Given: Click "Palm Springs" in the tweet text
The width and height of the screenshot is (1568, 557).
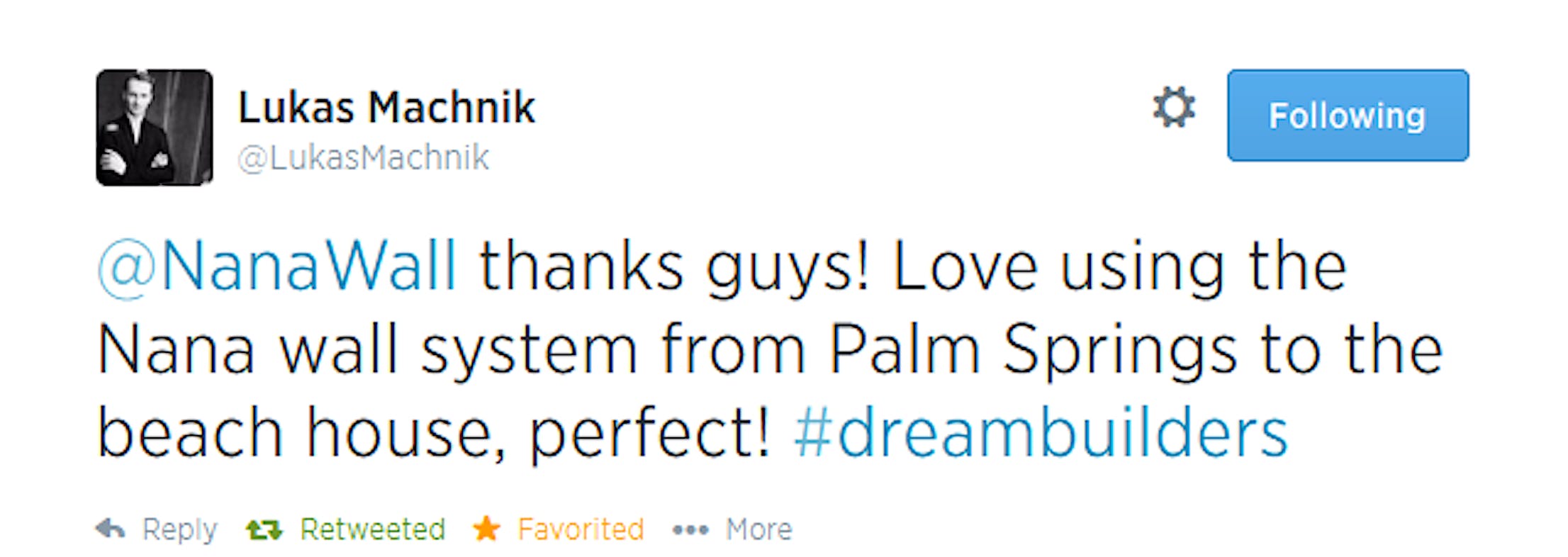Looking at the screenshot, I should [1033, 351].
